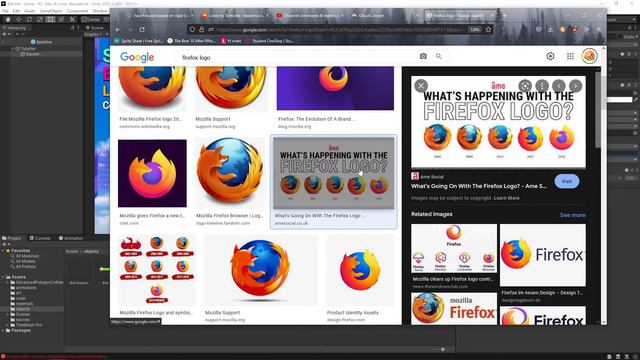
Task: Select Unity custom editor tools icon
Action: click(72, 19)
